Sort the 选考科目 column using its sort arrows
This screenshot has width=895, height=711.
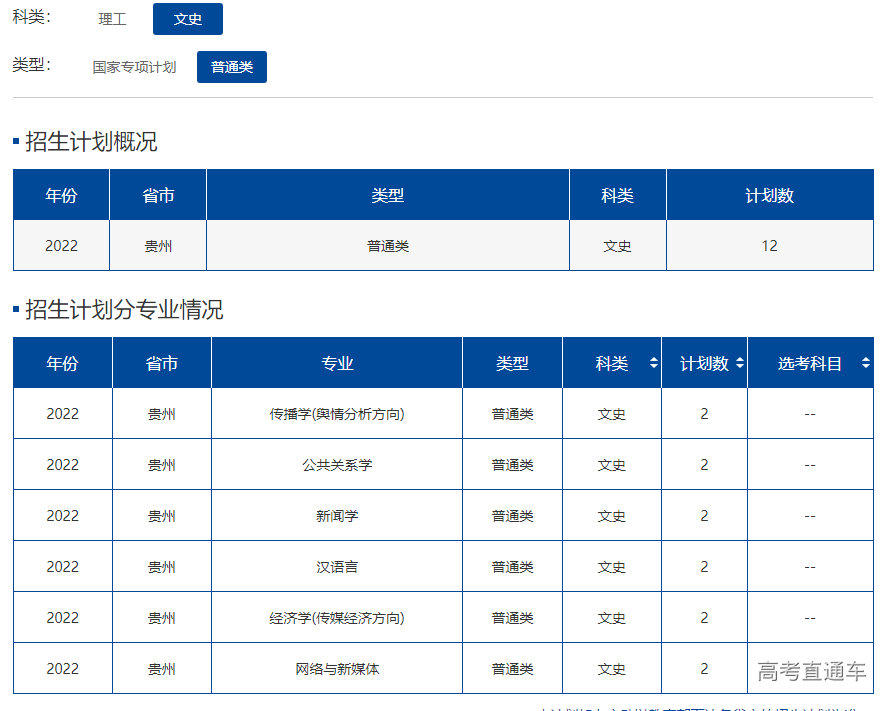865,362
